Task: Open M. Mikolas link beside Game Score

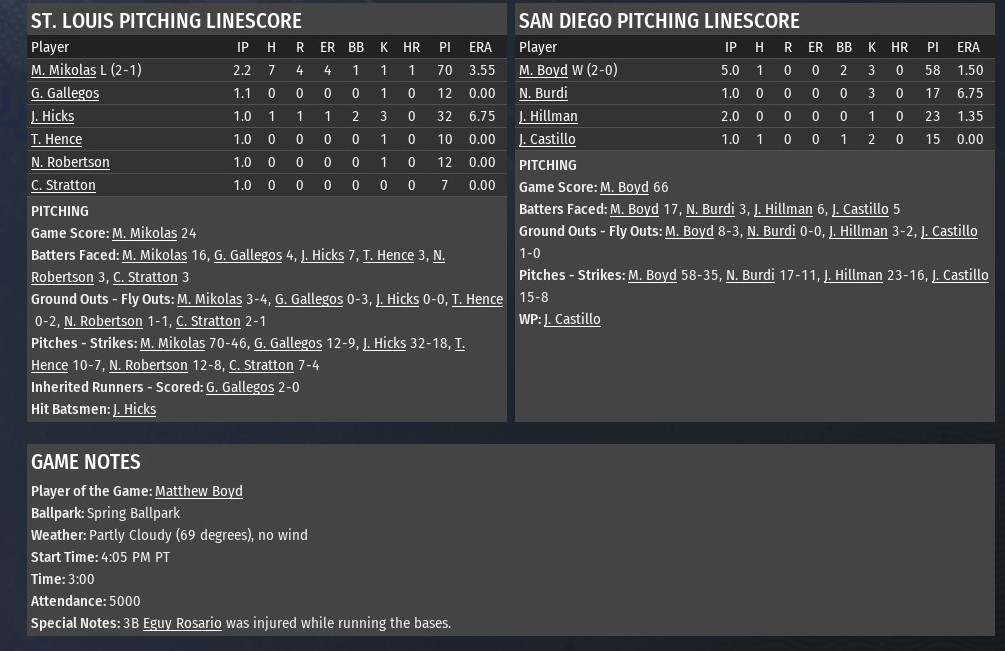Action: 144,233
